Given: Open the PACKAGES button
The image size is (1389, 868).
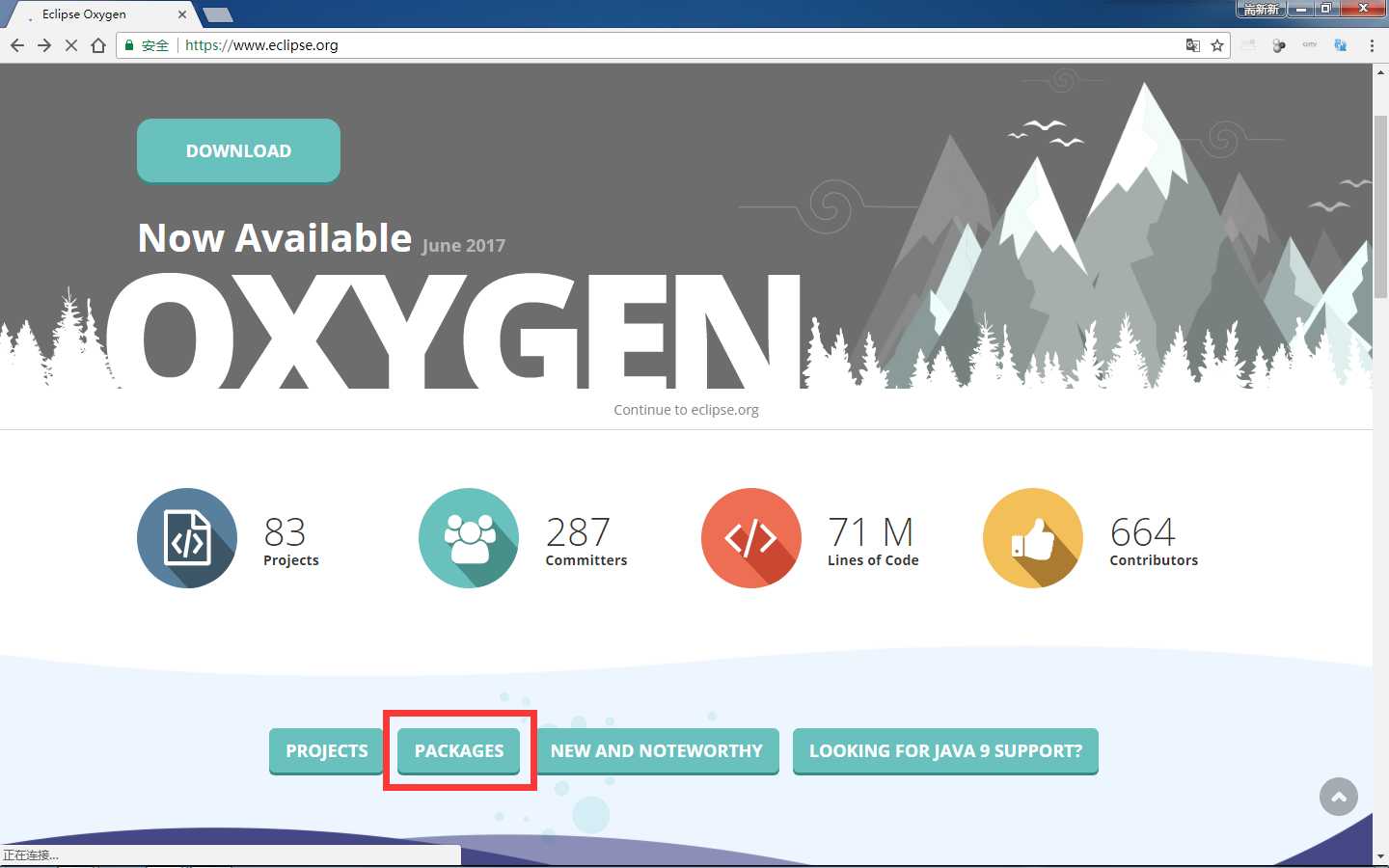Looking at the screenshot, I should (459, 751).
